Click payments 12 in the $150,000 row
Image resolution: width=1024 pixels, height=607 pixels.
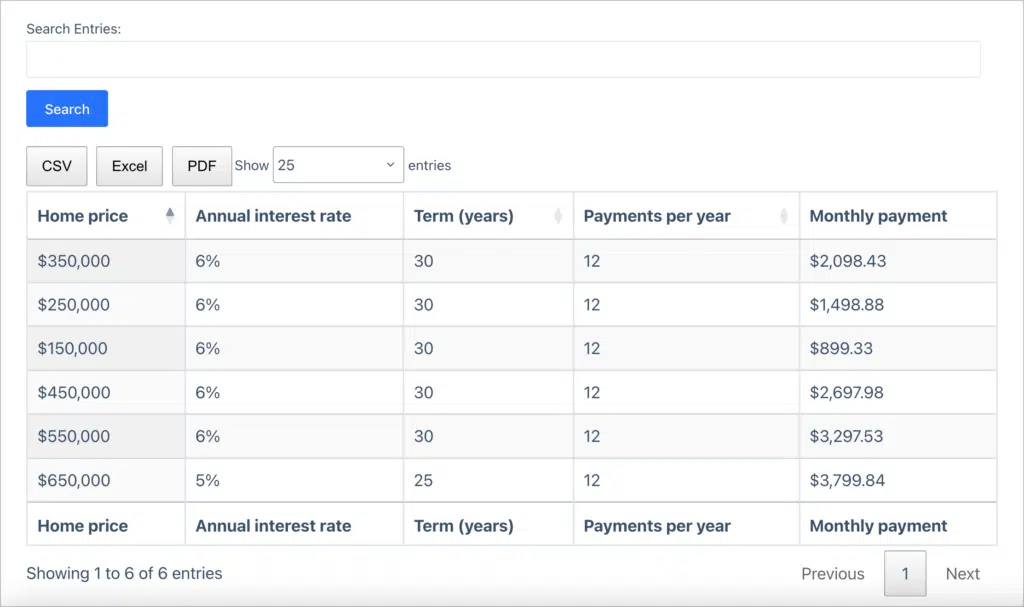point(686,348)
